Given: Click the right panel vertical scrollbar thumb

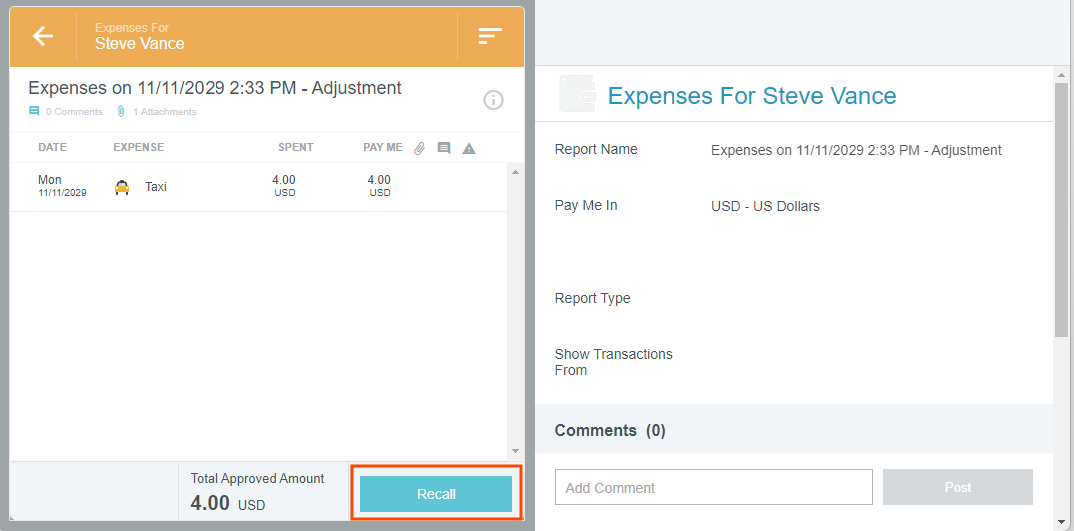Looking at the screenshot, I should [x=1061, y=210].
